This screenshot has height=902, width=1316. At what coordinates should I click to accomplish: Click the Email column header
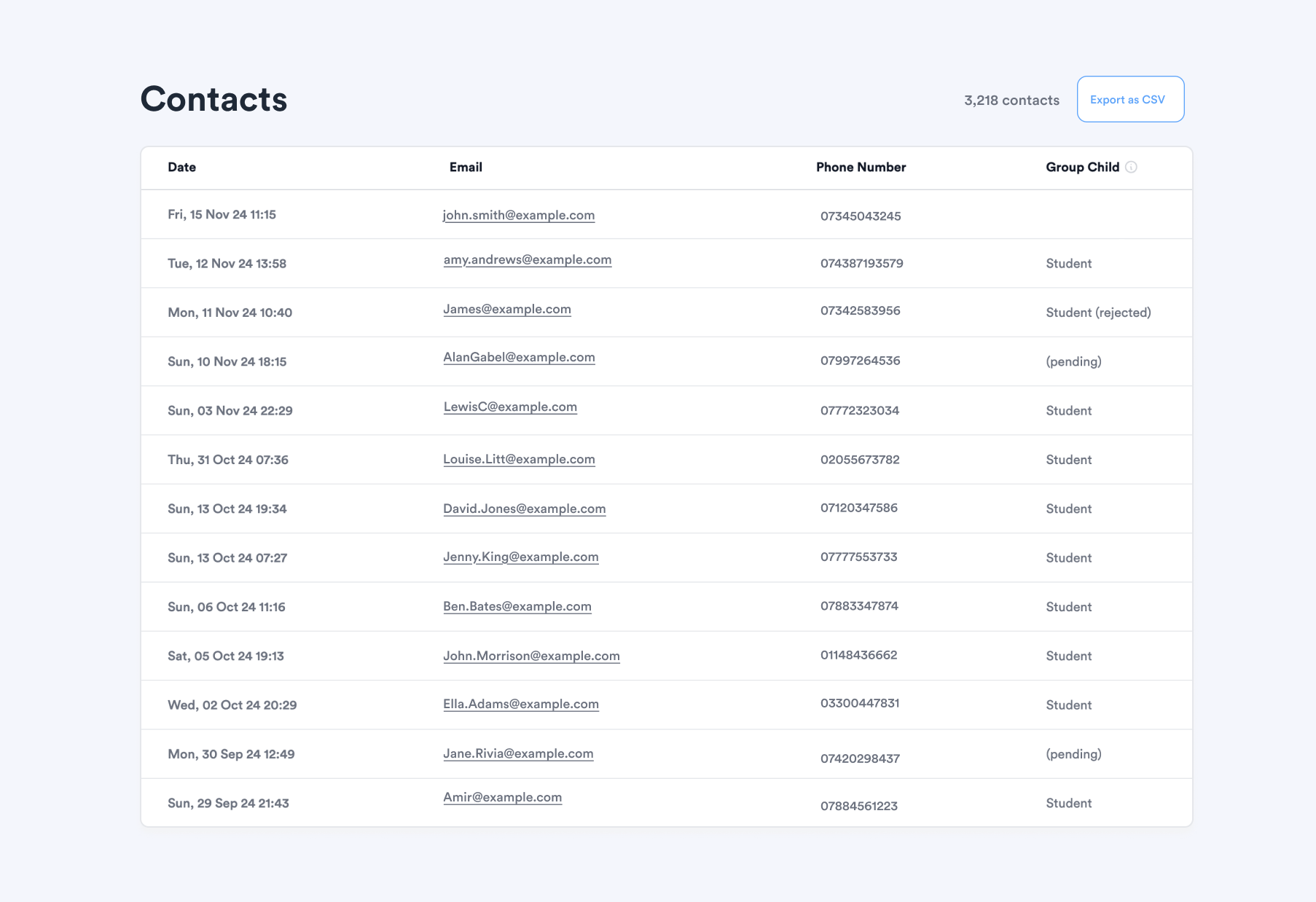tap(466, 167)
